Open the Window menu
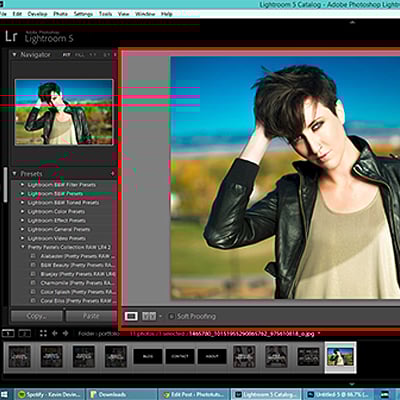400x400 pixels. coord(145,14)
